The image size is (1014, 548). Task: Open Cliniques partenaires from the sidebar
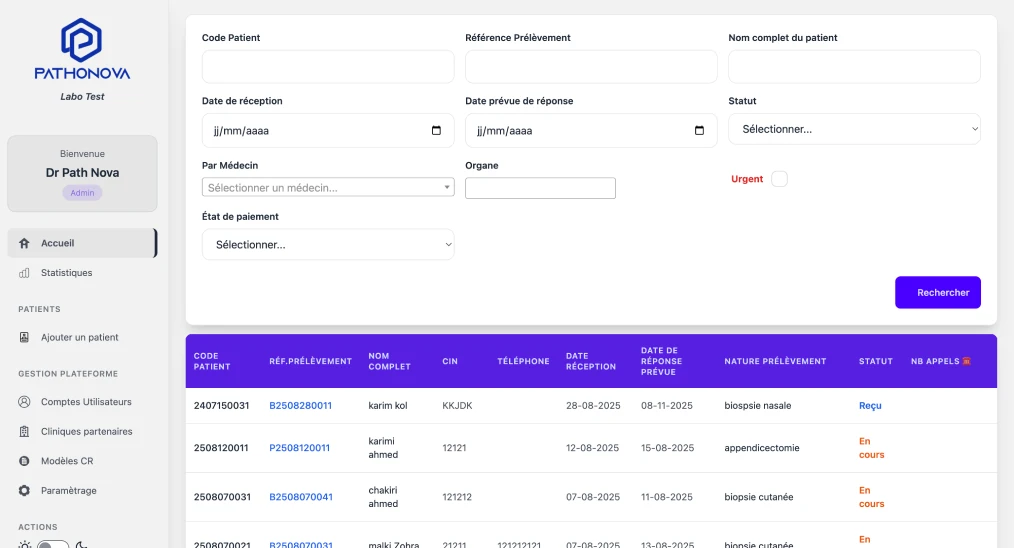[86, 432]
